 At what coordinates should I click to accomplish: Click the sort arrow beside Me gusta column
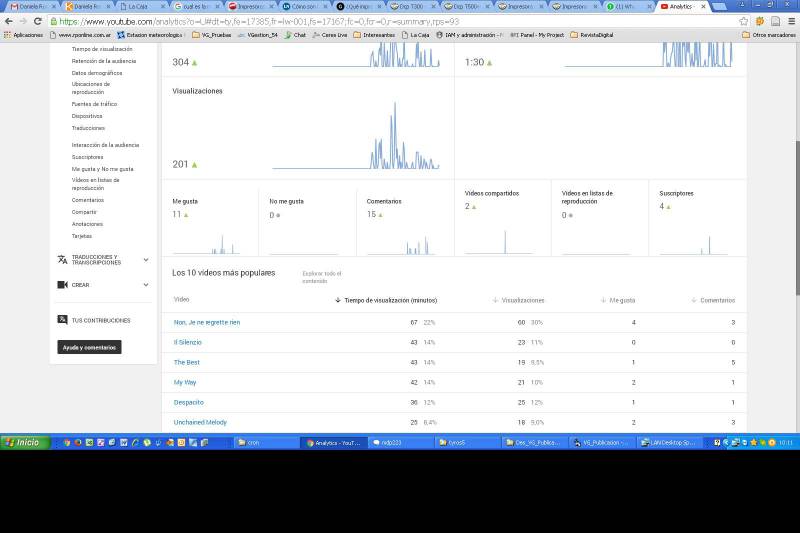pos(603,300)
